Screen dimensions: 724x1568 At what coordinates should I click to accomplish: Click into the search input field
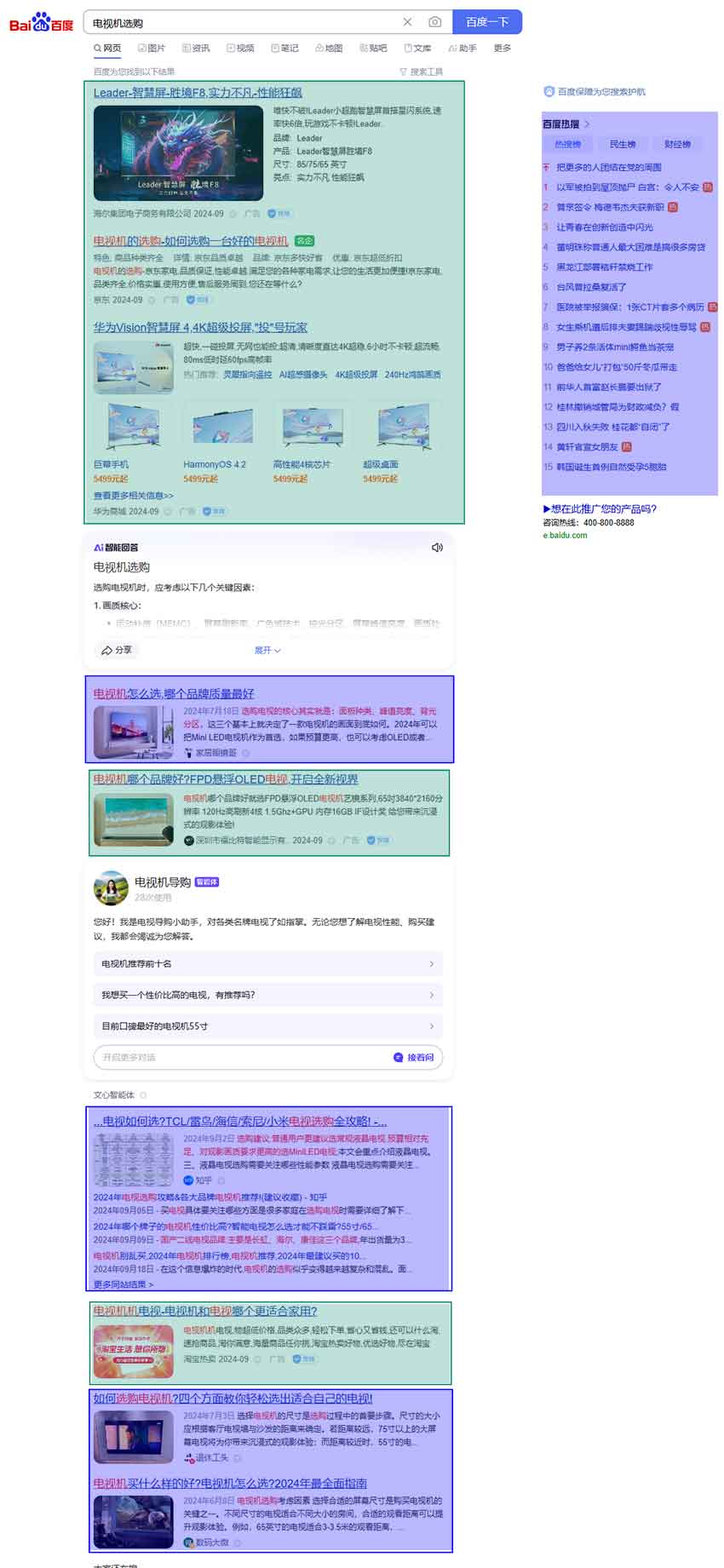[243, 22]
